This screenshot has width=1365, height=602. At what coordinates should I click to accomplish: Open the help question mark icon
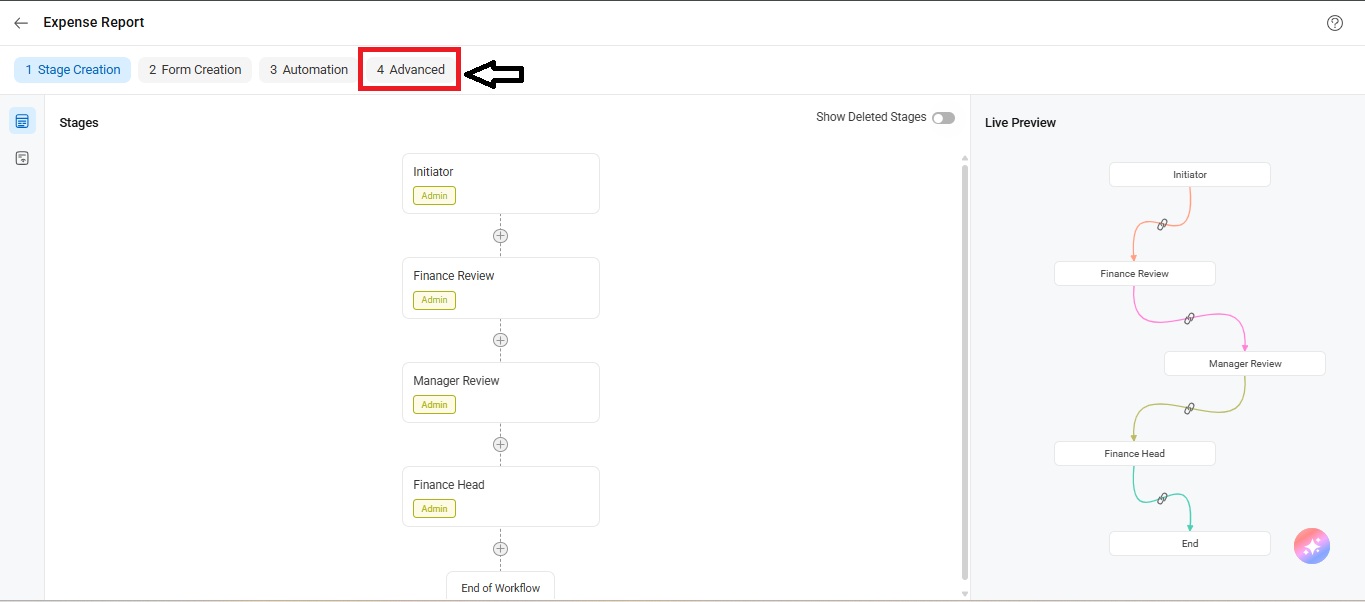(x=1335, y=23)
